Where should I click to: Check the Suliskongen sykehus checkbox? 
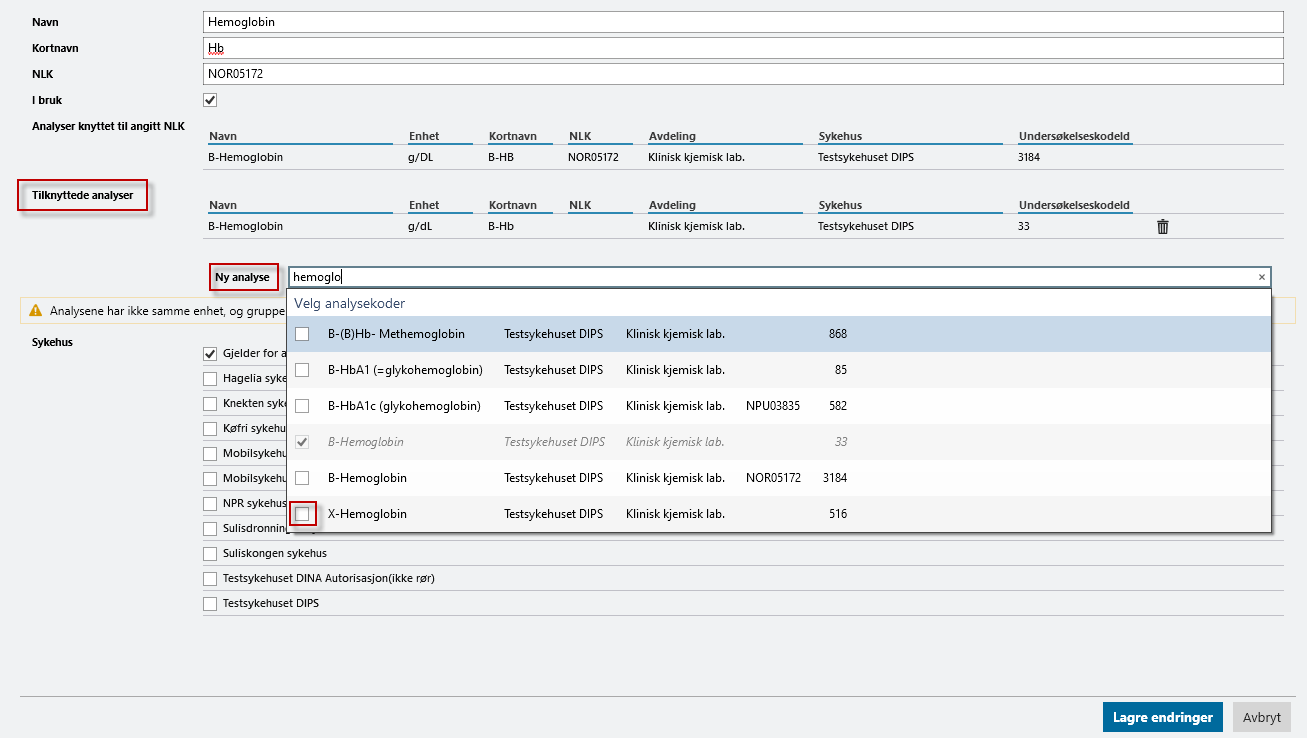tap(210, 553)
